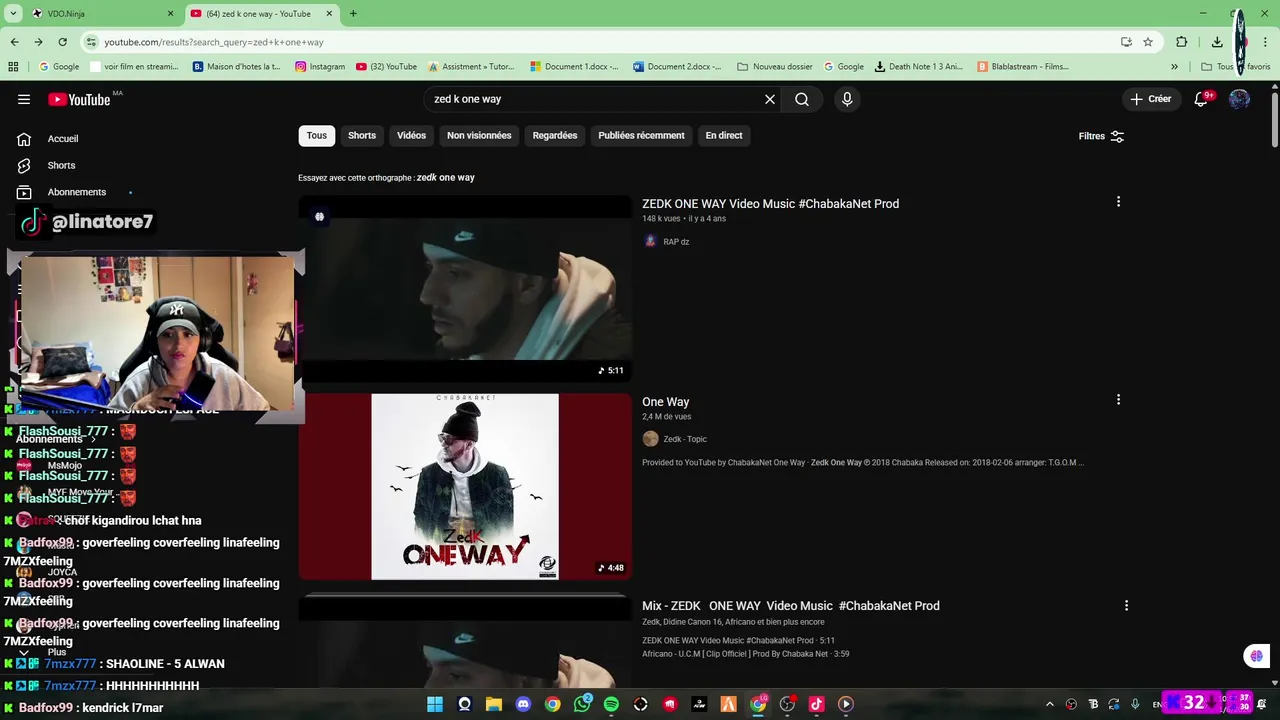The image size is (1280, 720).
Task: Select the Publiées récemment filter chip
Action: pos(641,135)
